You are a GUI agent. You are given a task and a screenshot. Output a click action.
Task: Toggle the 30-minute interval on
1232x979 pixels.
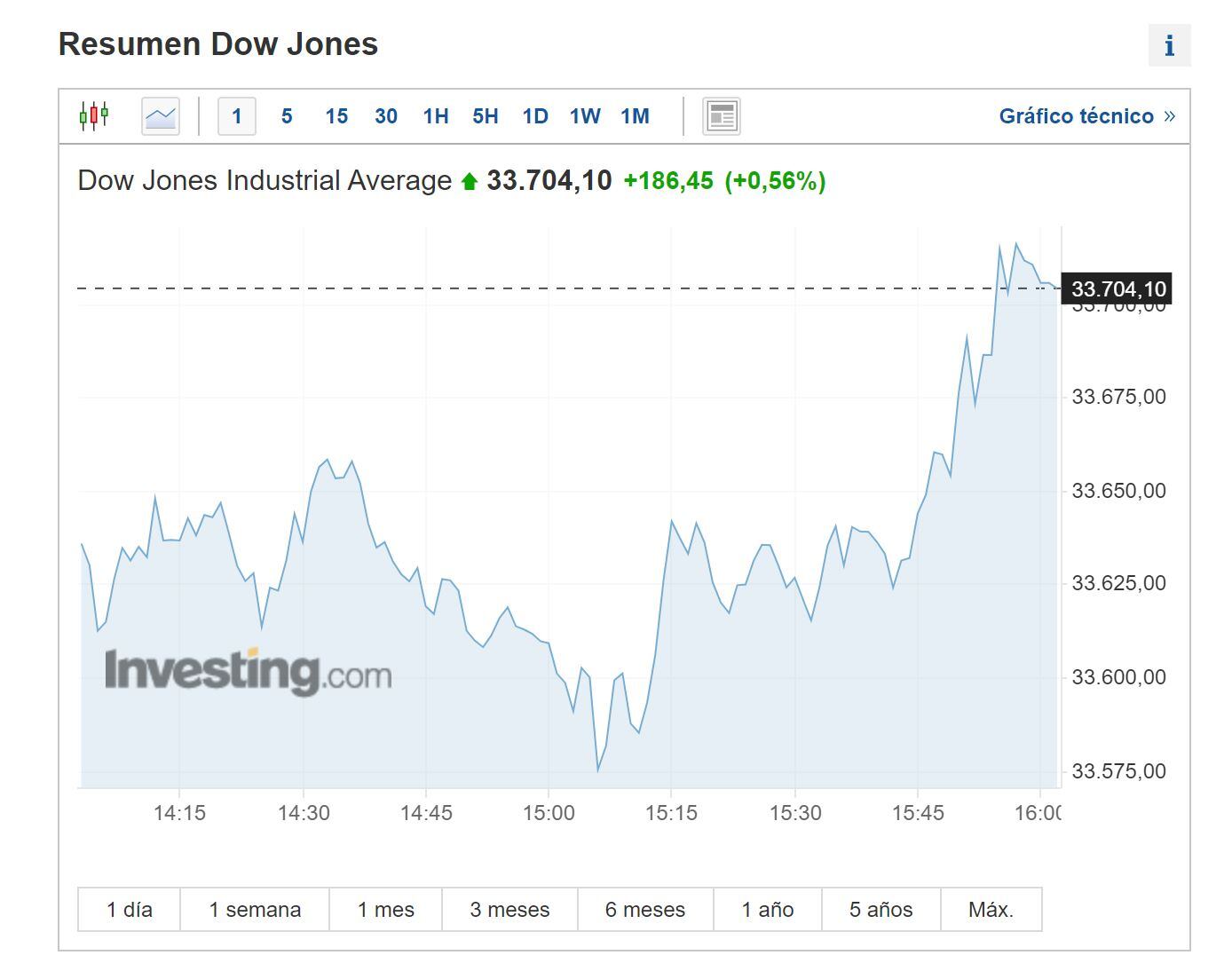pos(385,115)
